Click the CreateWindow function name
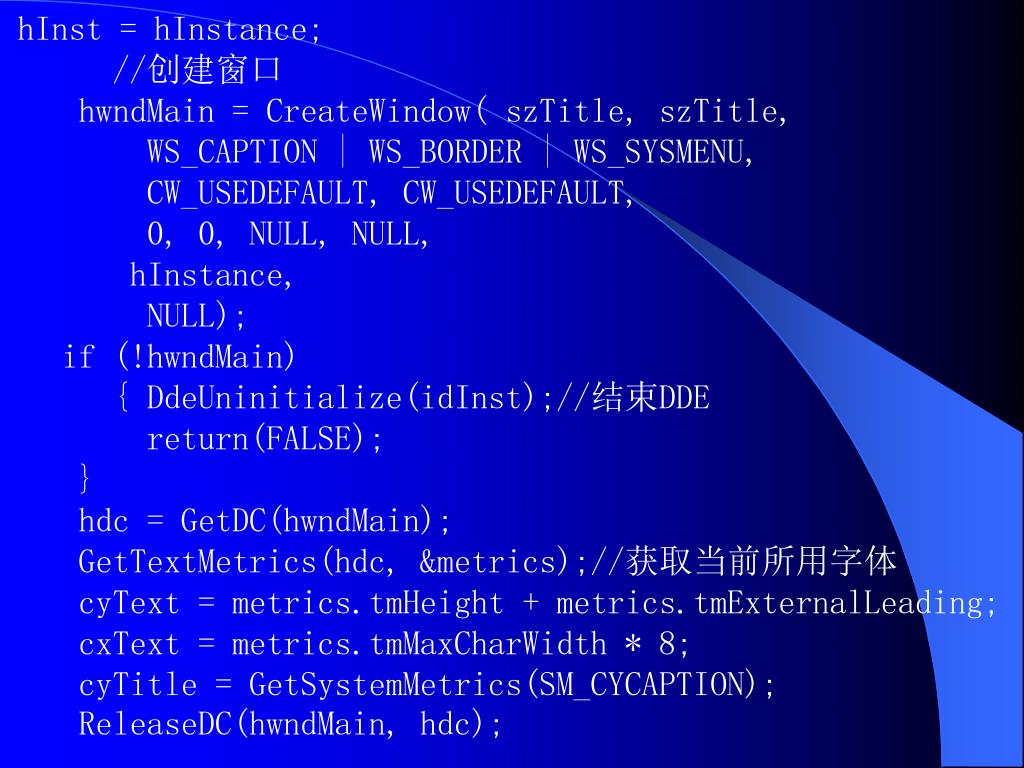Viewport: 1024px width, 768px height. [368, 111]
